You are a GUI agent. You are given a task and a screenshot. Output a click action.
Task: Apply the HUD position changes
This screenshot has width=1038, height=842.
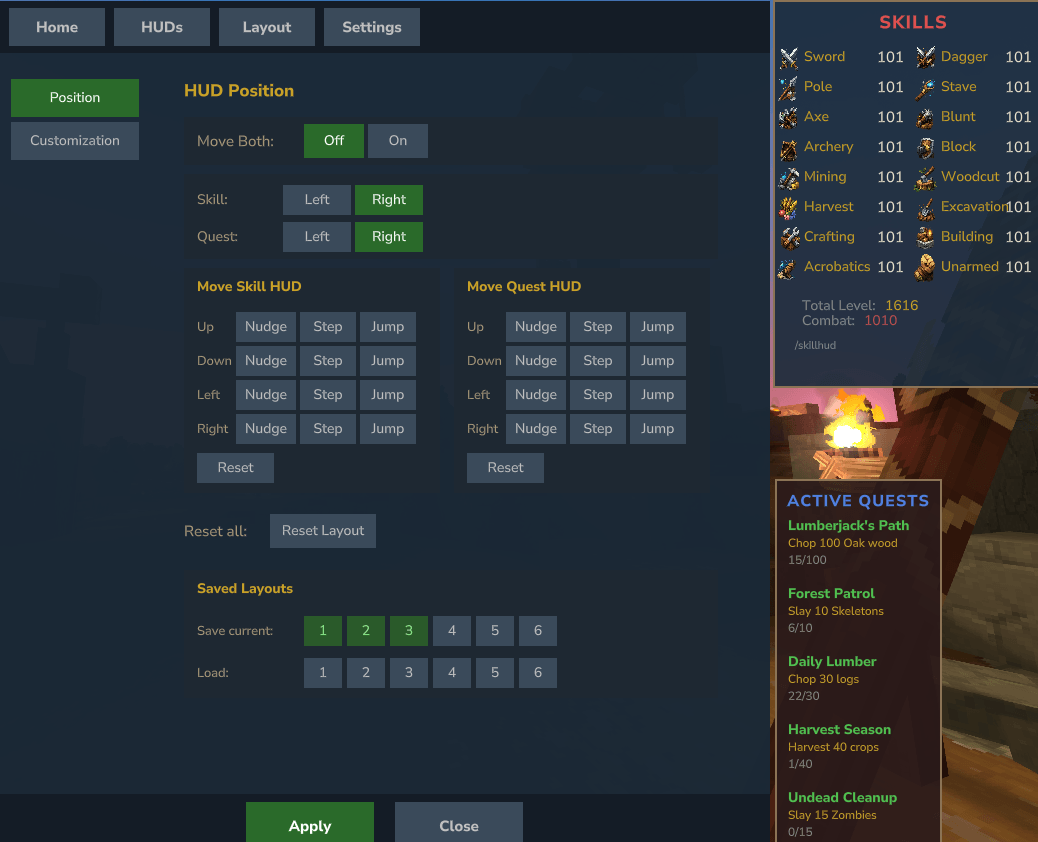[310, 823]
